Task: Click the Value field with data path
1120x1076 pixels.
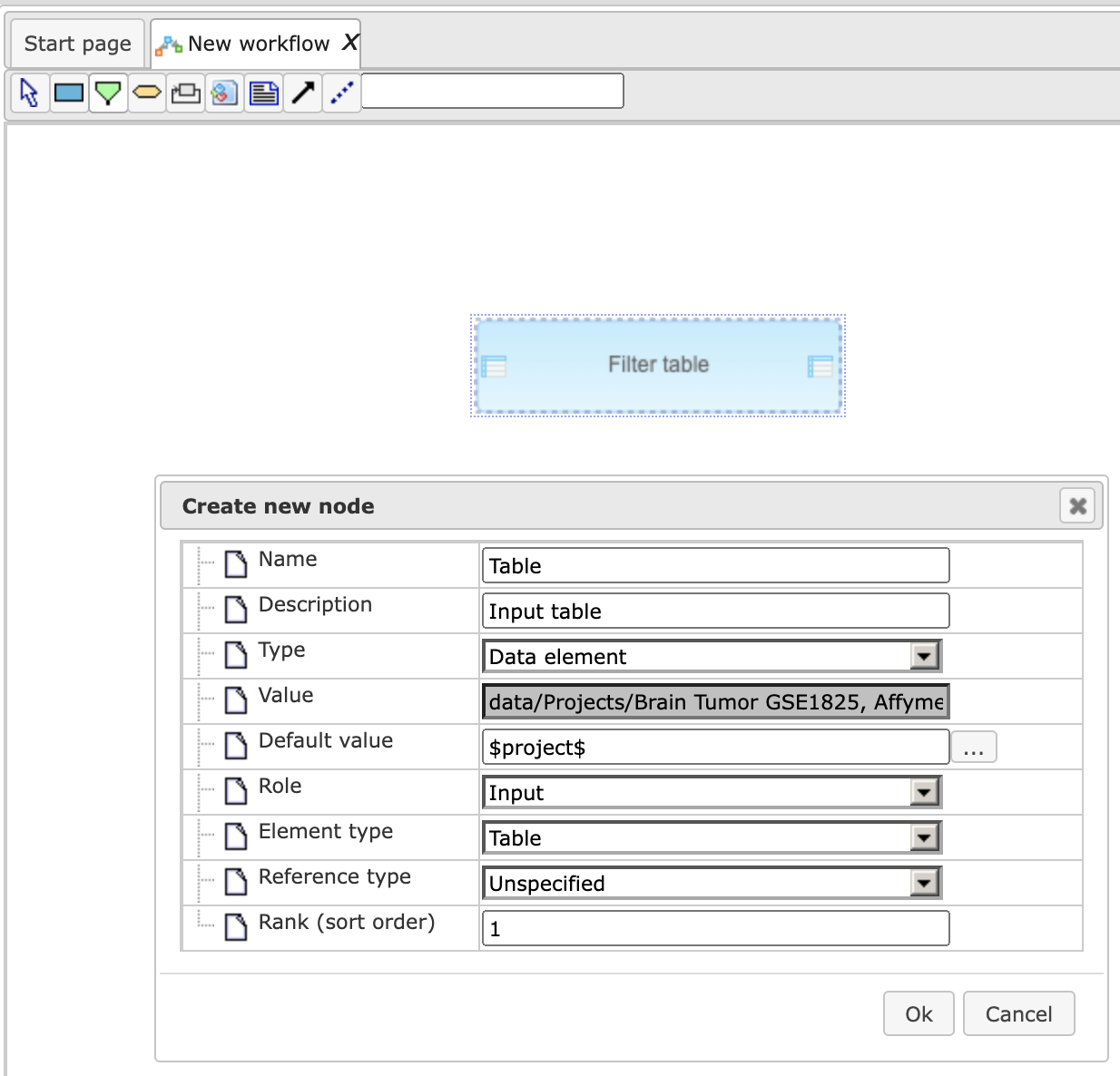Action: coord(715,701)
